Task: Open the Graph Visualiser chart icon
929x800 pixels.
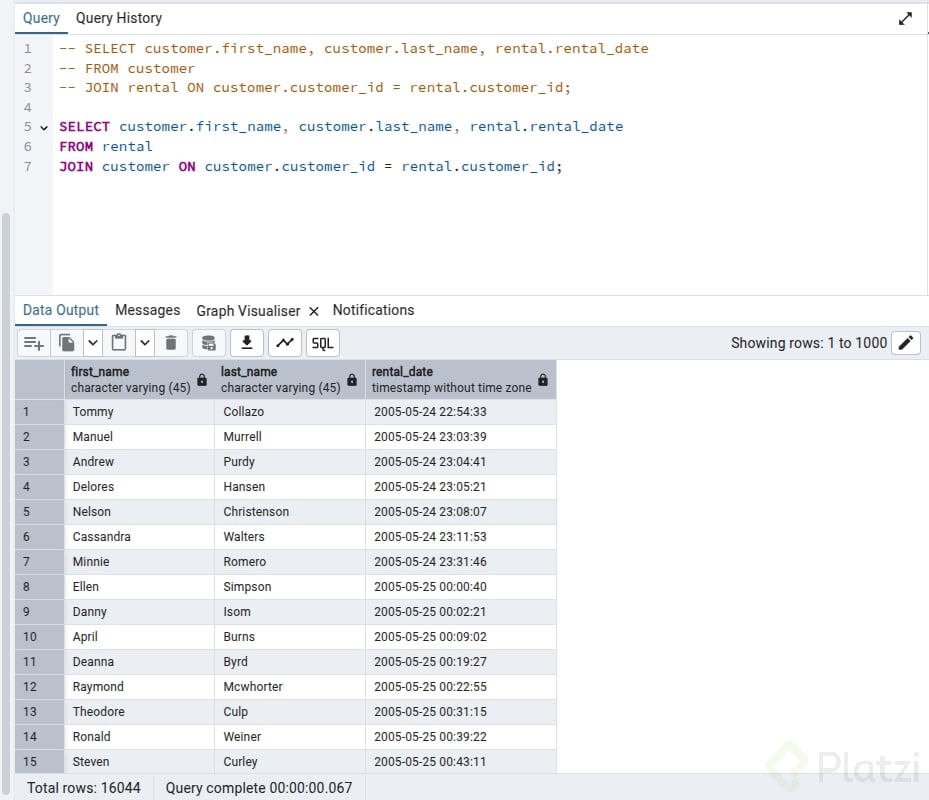Action: click(285, 343)
